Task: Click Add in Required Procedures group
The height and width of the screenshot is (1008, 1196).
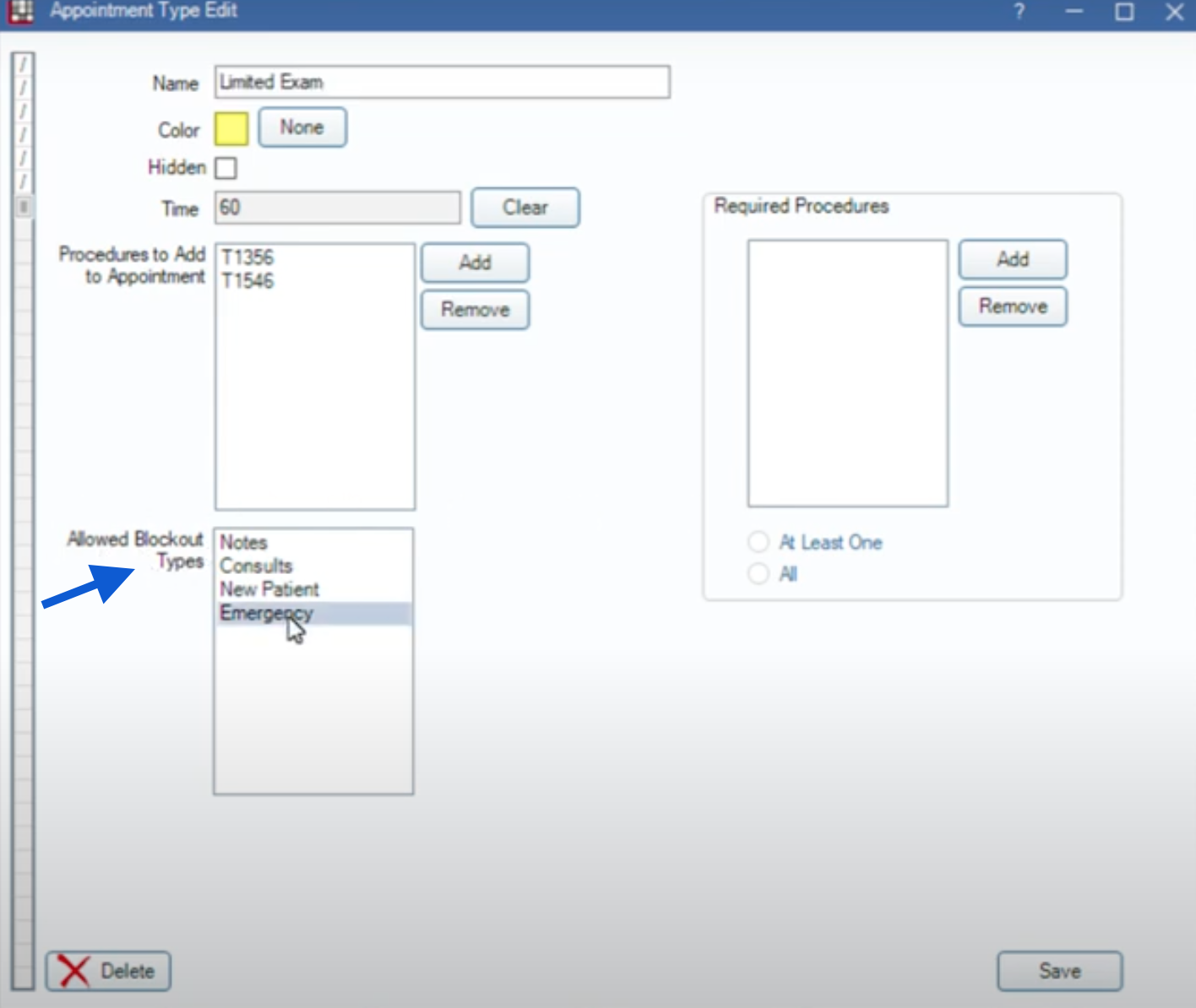Action: [1012, 259]
